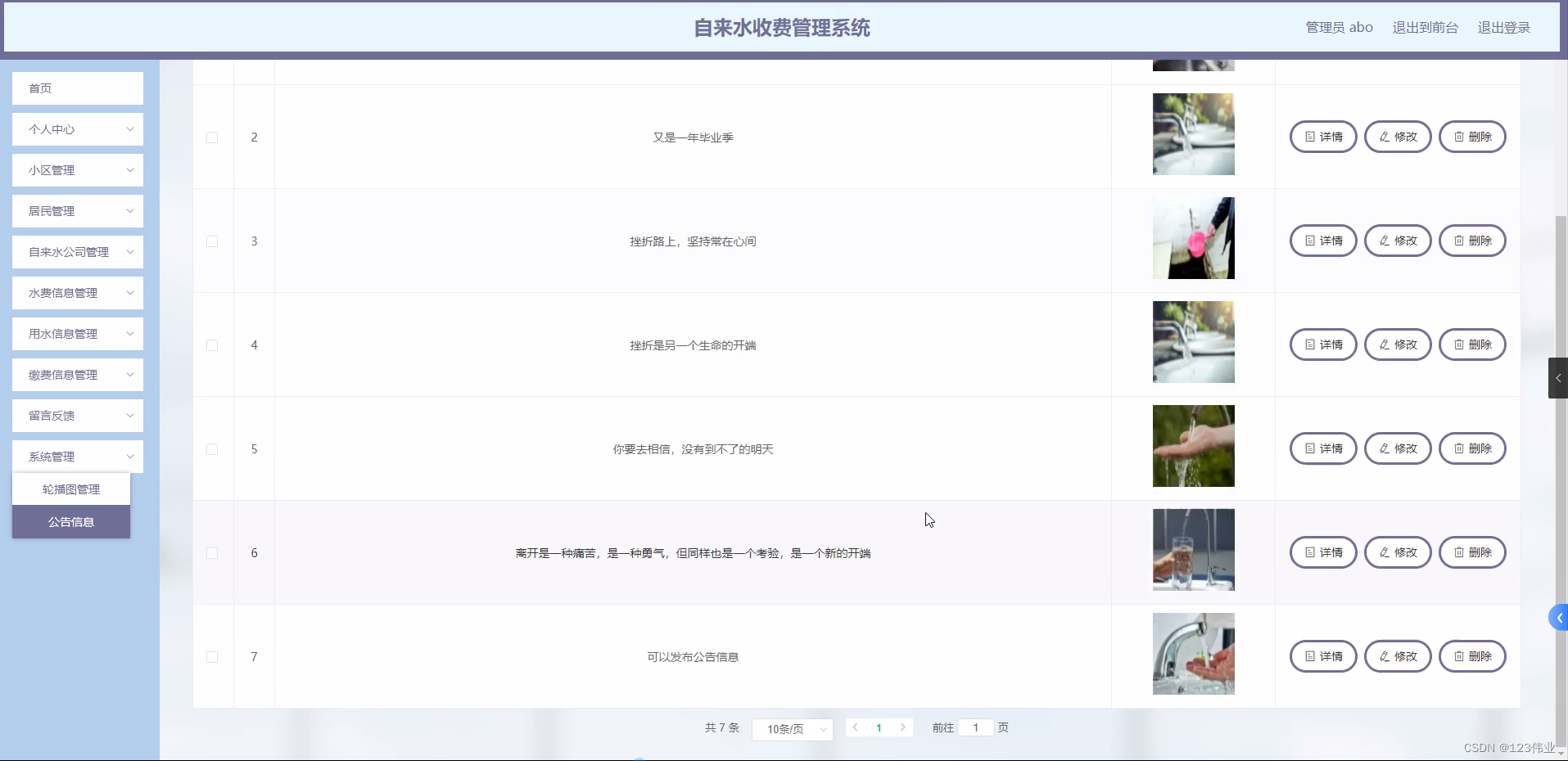
Task: Check the checkbox for row 2
Action: (212, 137)
